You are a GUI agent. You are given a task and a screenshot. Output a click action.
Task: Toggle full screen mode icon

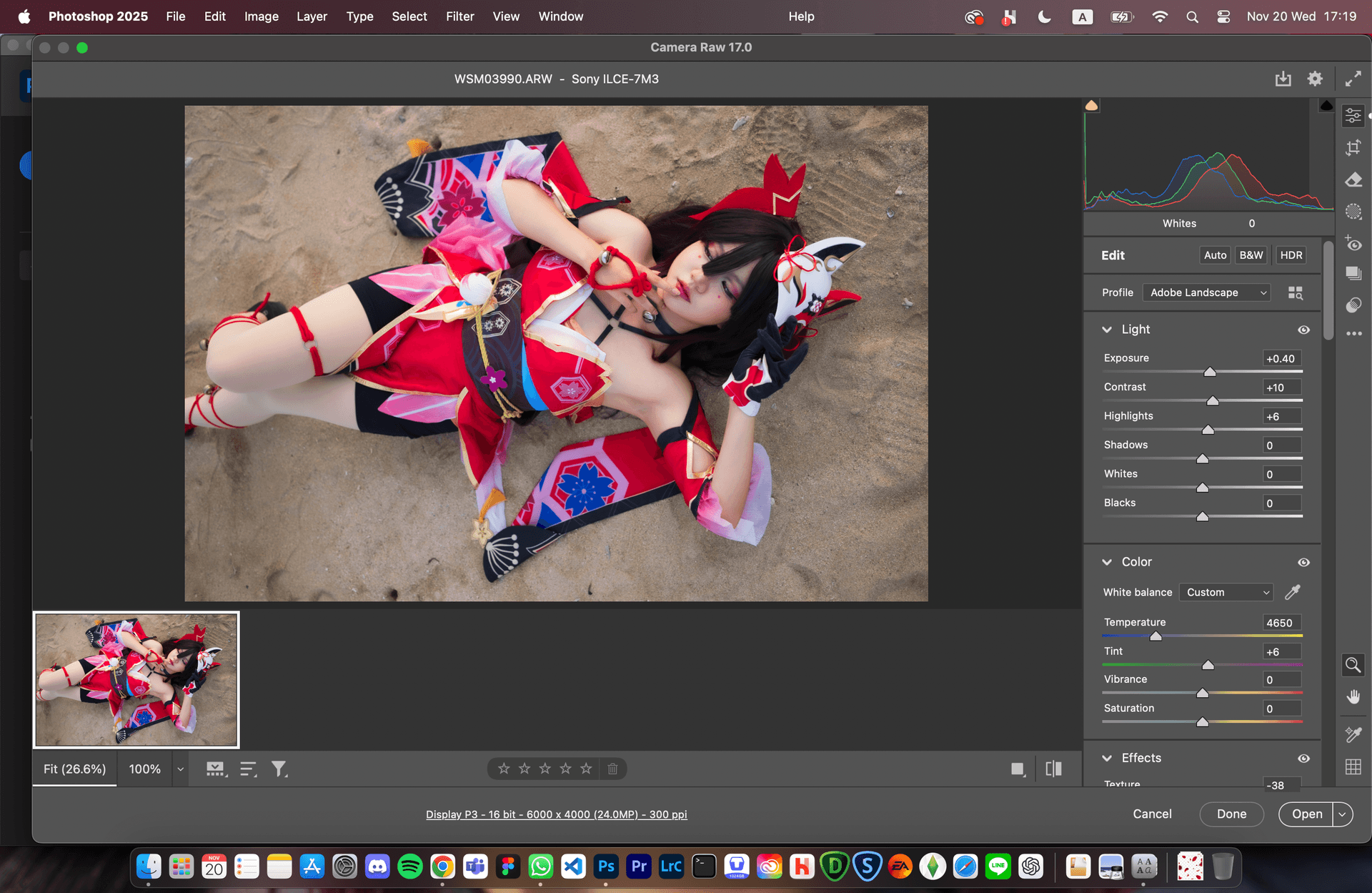(1353, 79)
